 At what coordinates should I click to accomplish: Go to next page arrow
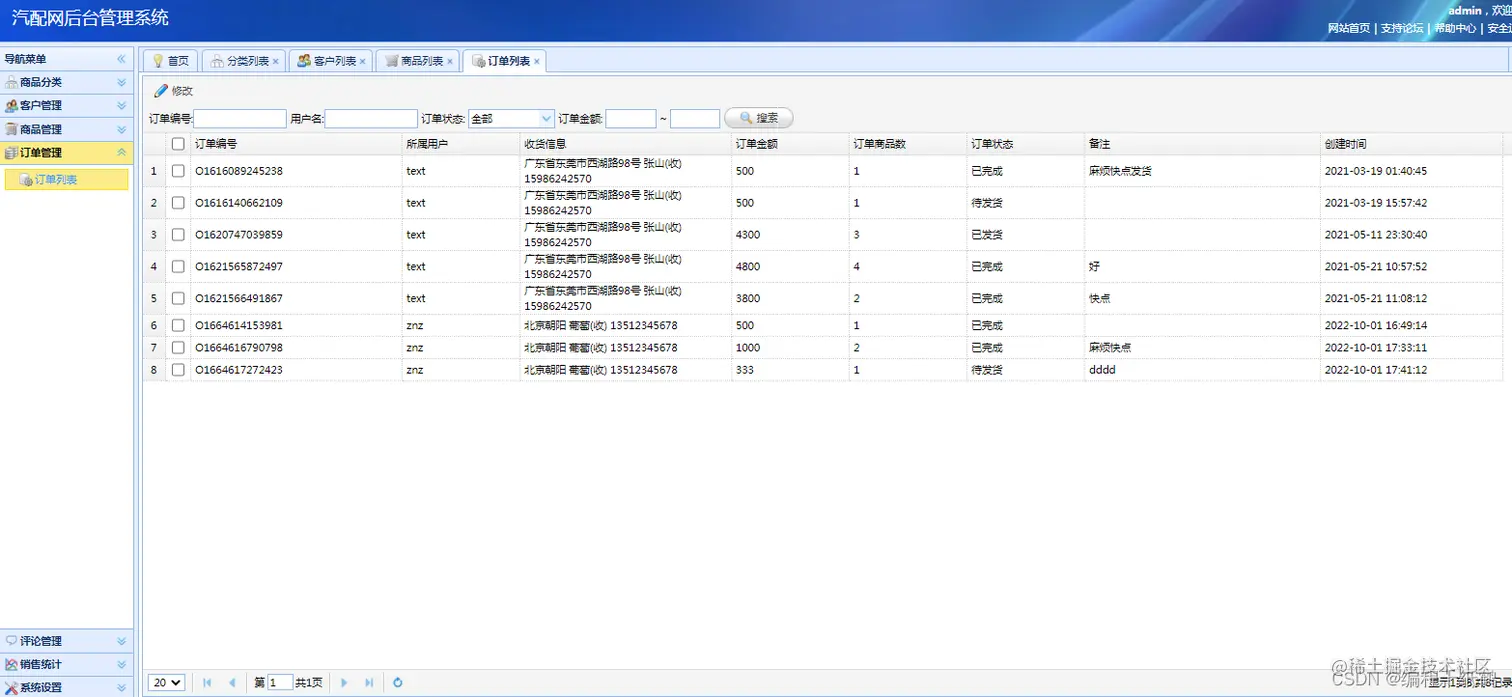click(344, 683)
